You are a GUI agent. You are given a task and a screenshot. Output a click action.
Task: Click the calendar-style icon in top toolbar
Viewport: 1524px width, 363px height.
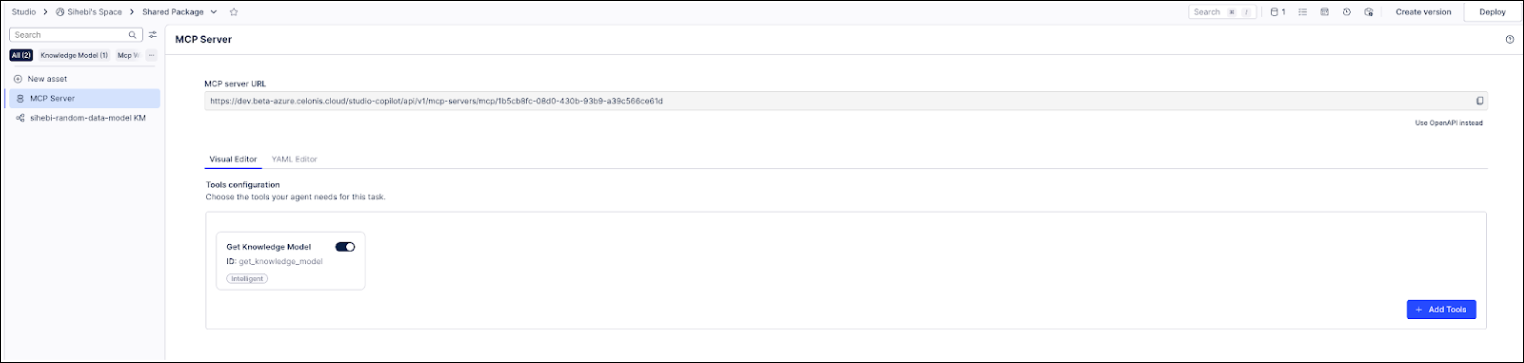tap(1325, 12)
